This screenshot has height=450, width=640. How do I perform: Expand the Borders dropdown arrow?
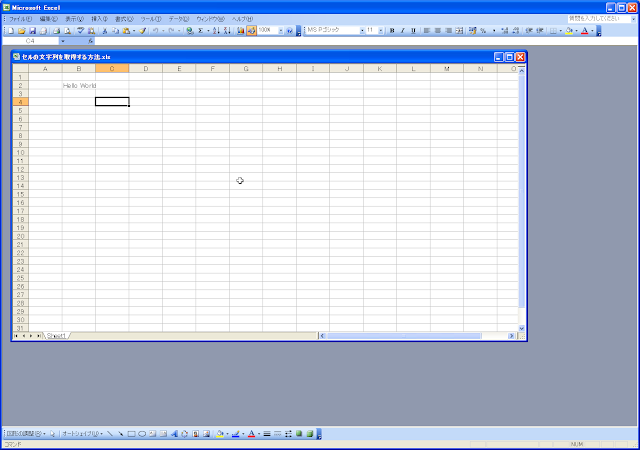tap(560, 31)
